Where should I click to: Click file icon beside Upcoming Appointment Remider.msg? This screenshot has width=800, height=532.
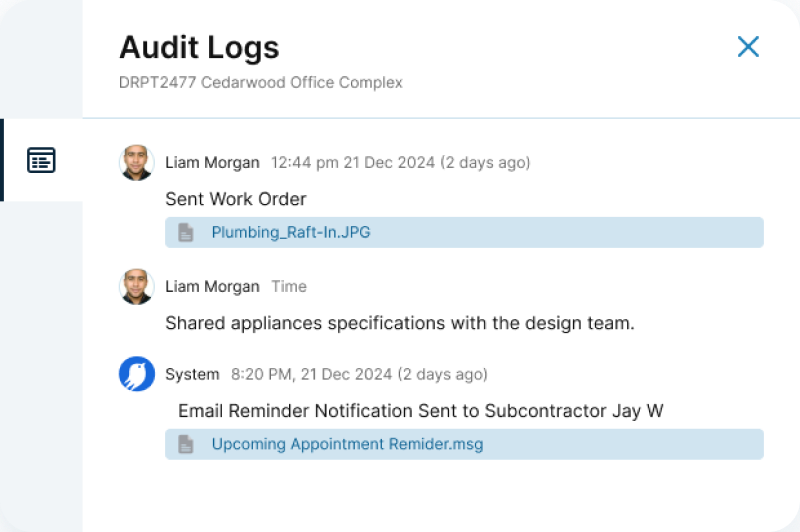(185, 444)
